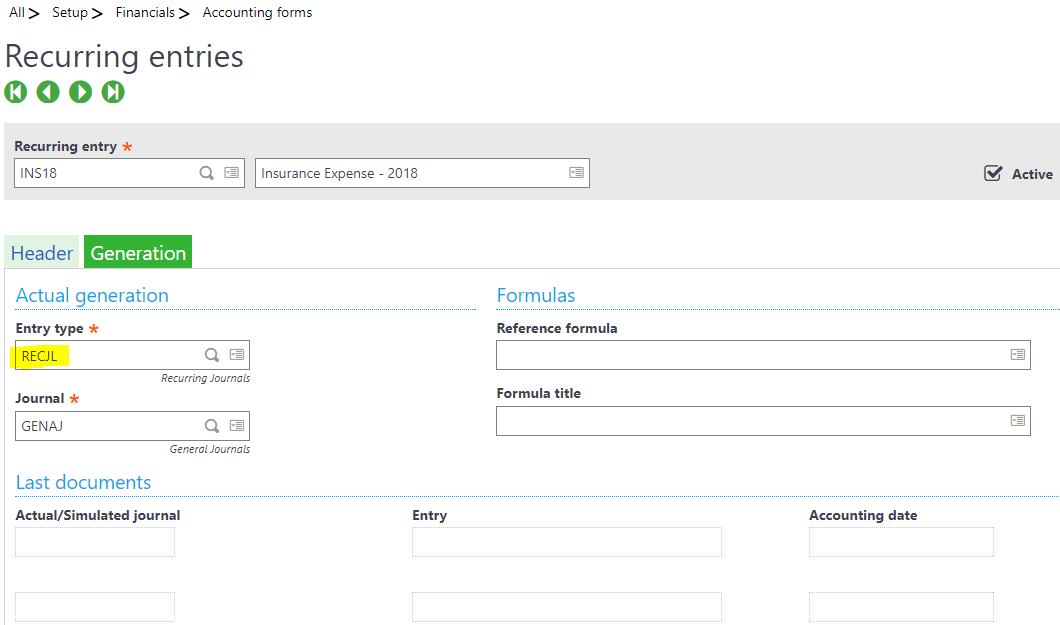Screen dimensions: 1060x625
Task: Switch to the Header tab
Action: [41, 252]
